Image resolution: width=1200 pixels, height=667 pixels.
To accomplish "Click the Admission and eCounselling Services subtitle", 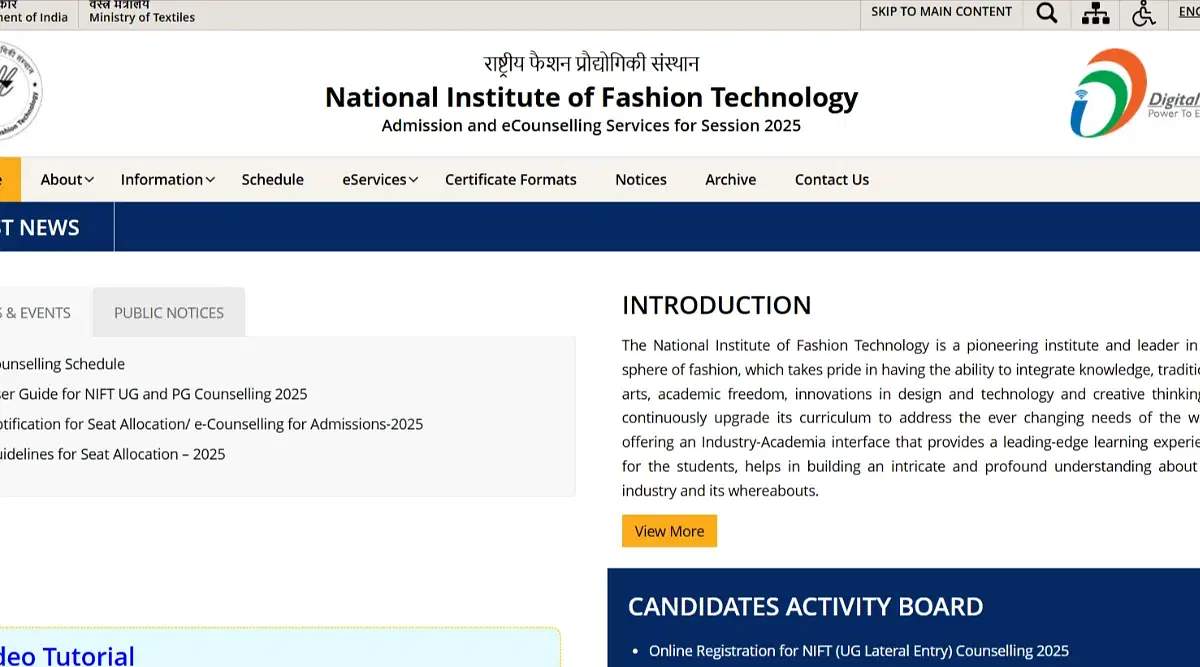I will [591, 126].
